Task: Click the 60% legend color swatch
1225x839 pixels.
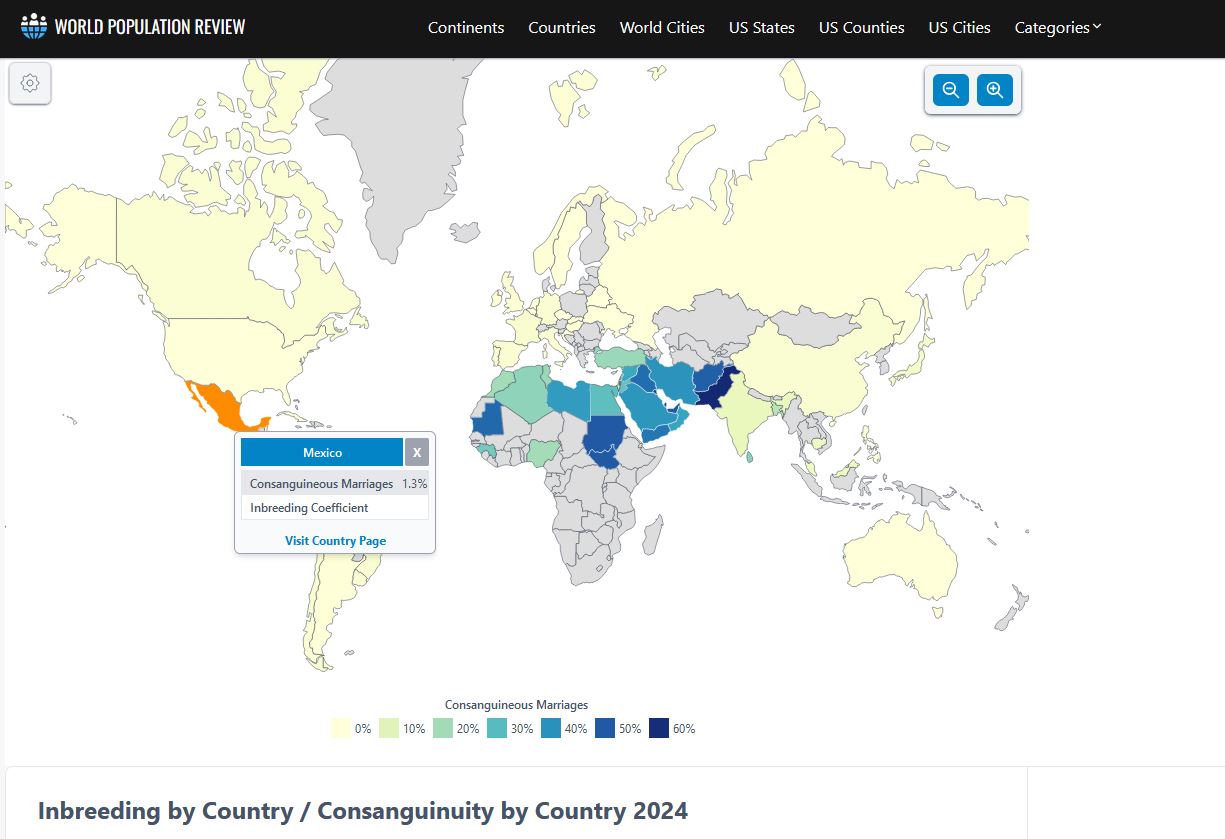Action: (x=659, y=729)
